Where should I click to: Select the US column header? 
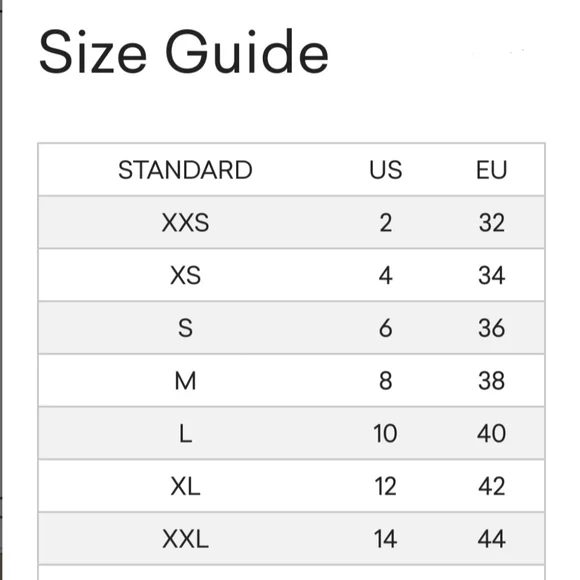pos(385,170)
